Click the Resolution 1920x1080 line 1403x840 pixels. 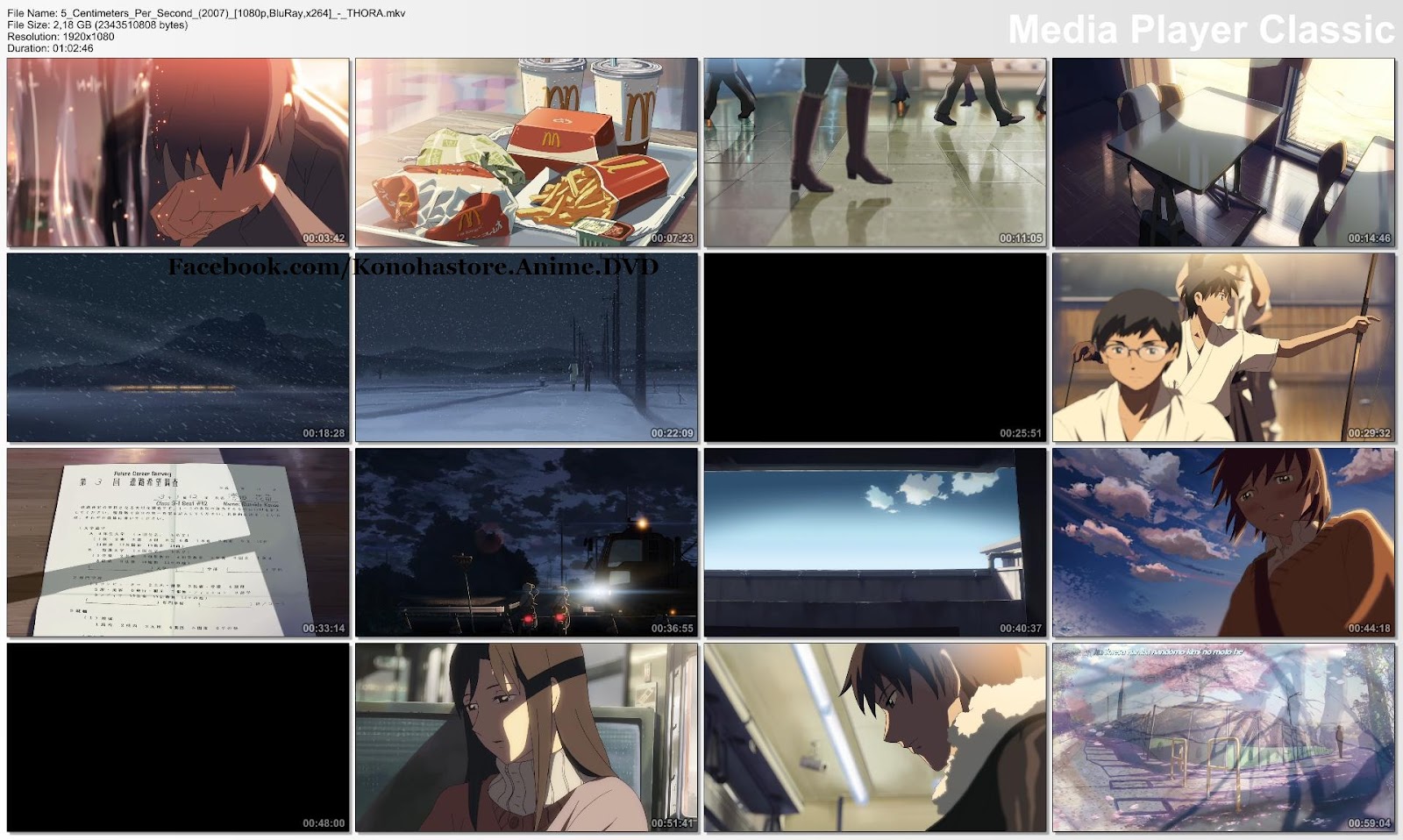[61, 37]
